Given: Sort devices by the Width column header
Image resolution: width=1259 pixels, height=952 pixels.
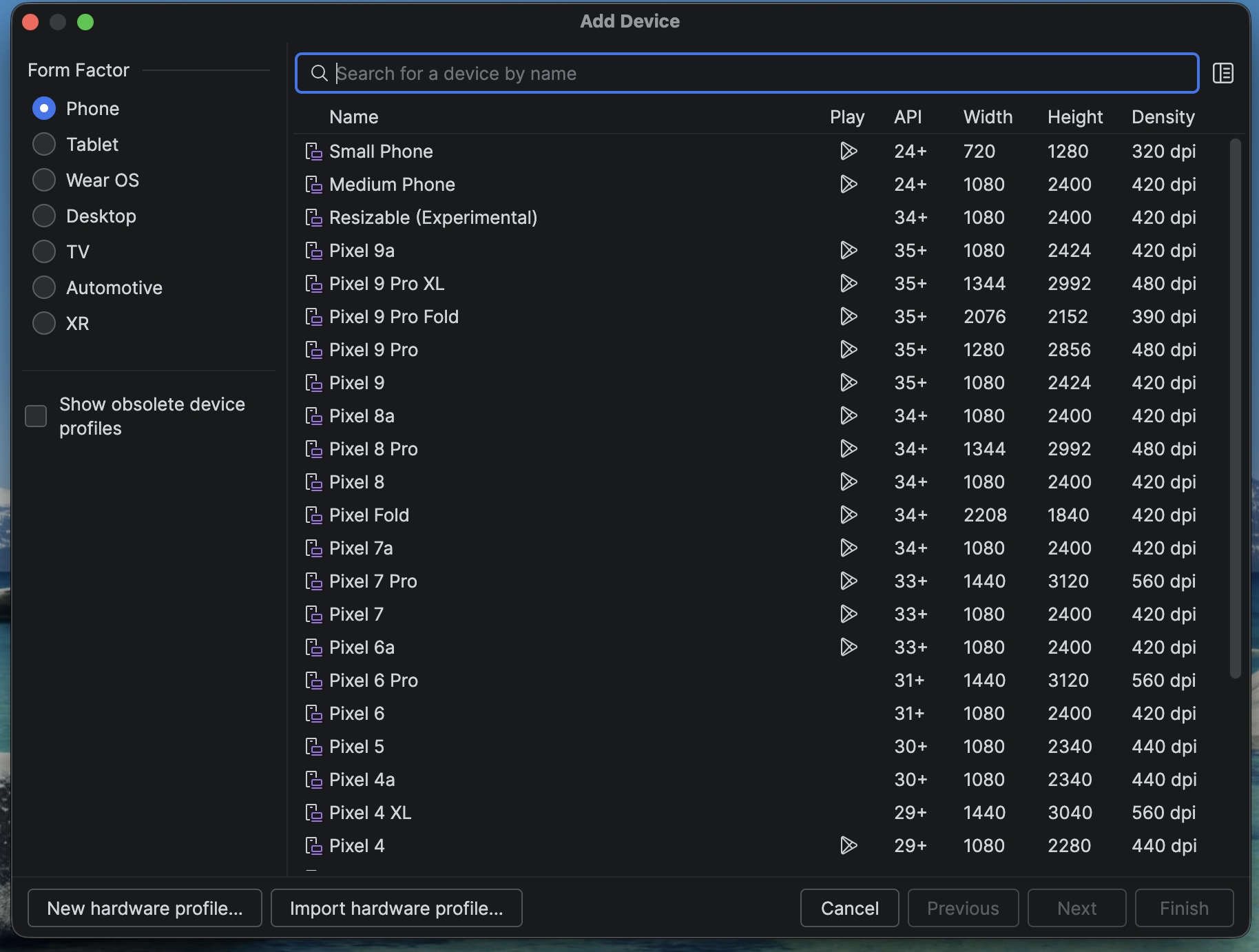Looking at the screenshot, I should pyautogui.click(x=988, y=117).
